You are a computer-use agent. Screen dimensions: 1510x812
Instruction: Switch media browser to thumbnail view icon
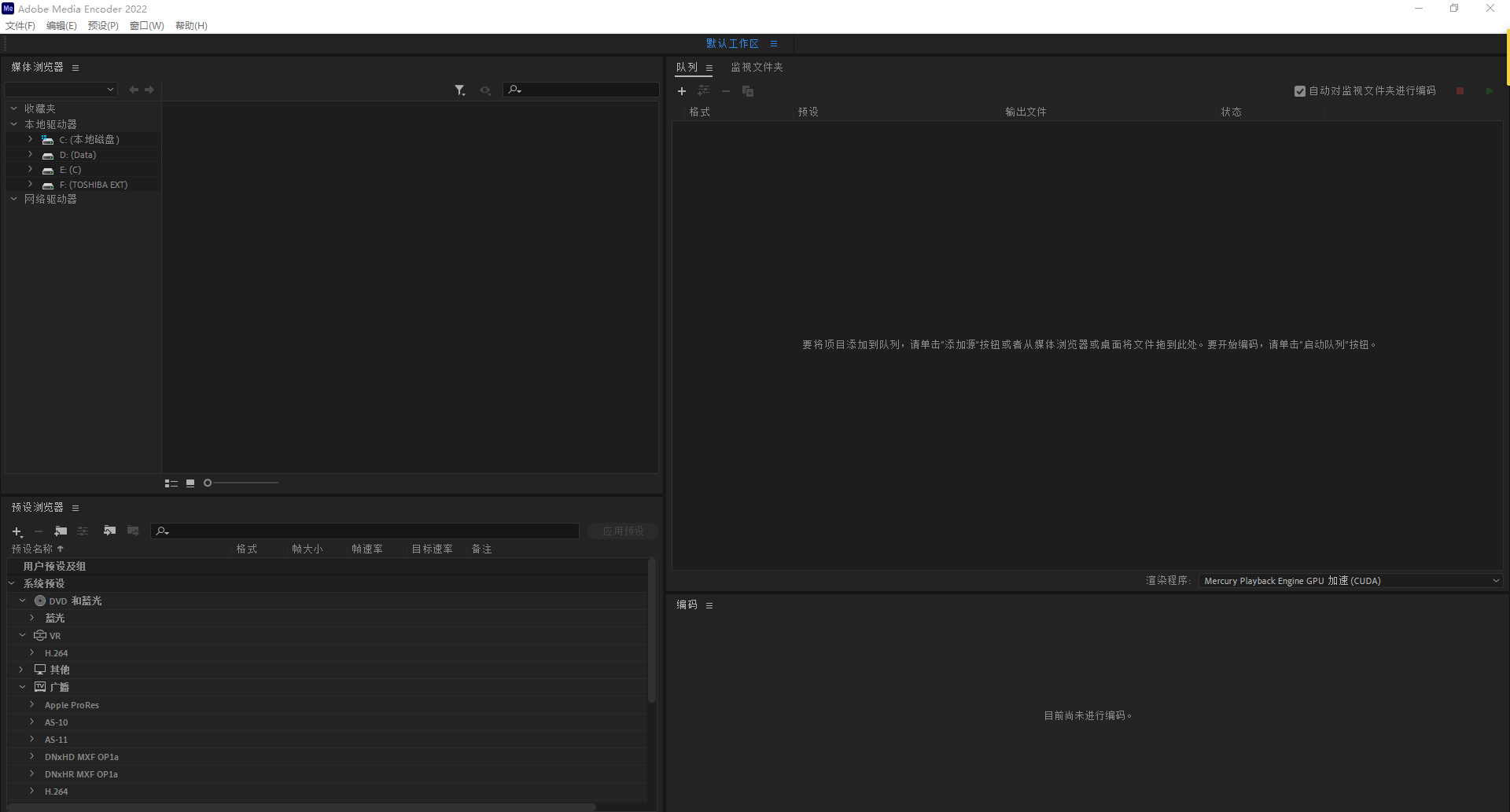tap(190, 483)
